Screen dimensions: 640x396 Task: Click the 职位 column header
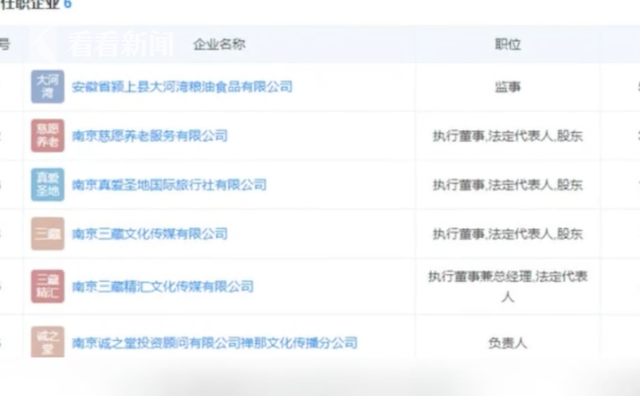click(508, 44)
